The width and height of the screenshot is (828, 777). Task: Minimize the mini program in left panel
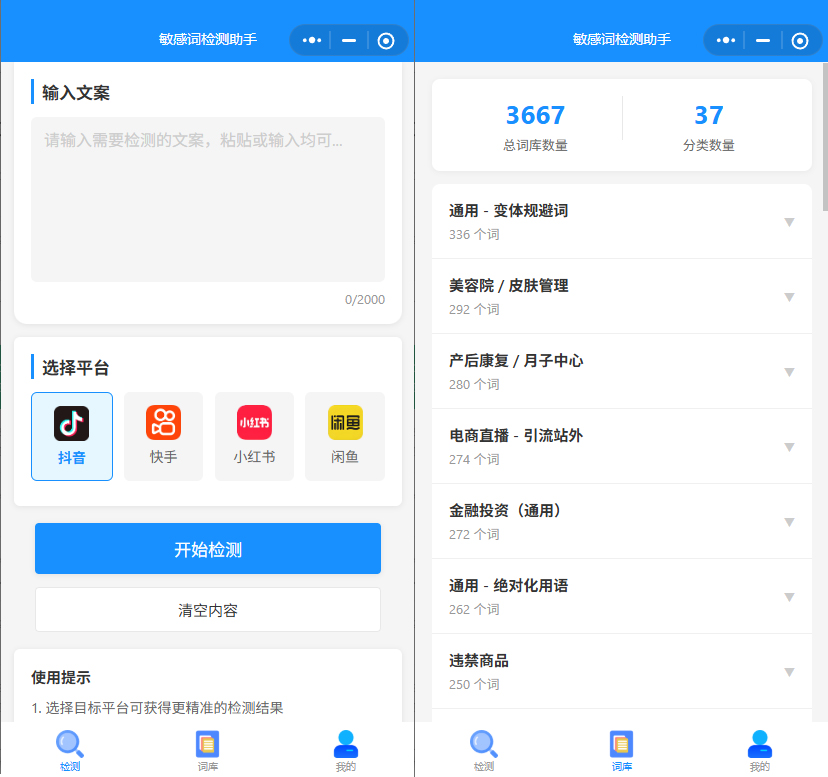click(349, 40)
